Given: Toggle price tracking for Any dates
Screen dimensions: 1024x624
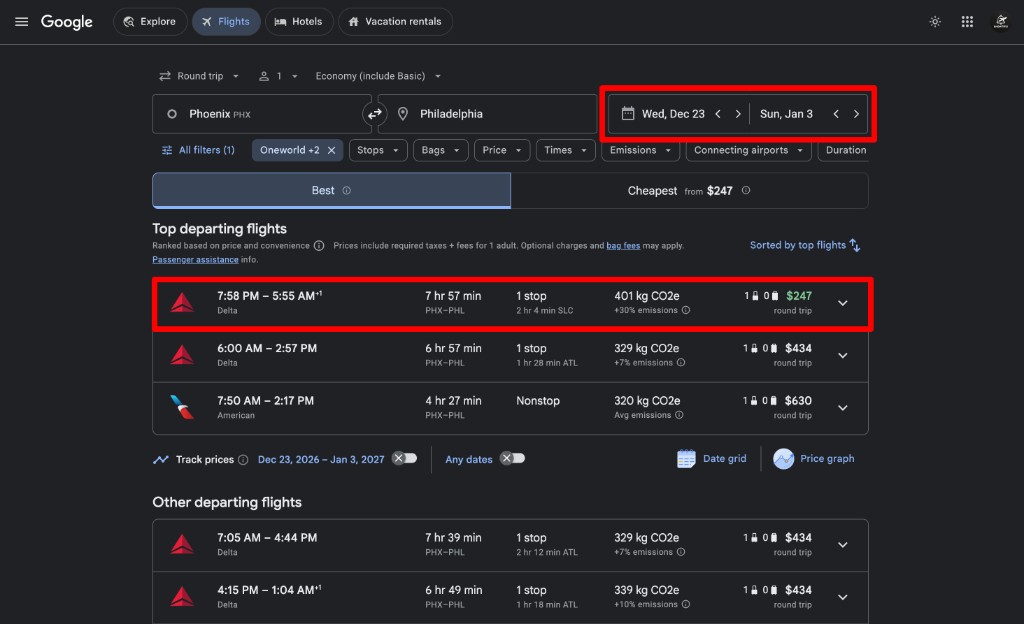Looking at the screenshot, I should (x=513, y=458).
